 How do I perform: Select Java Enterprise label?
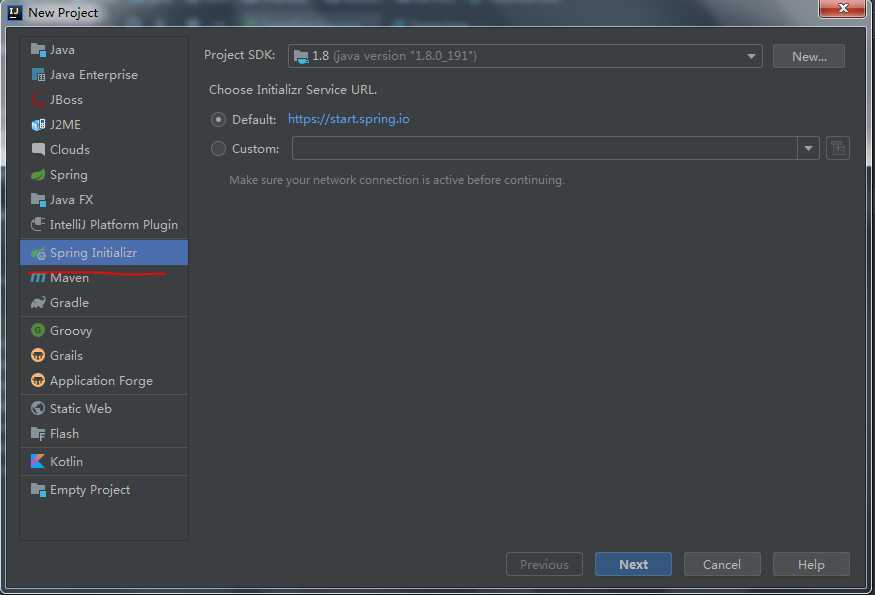tap(94, 75)
